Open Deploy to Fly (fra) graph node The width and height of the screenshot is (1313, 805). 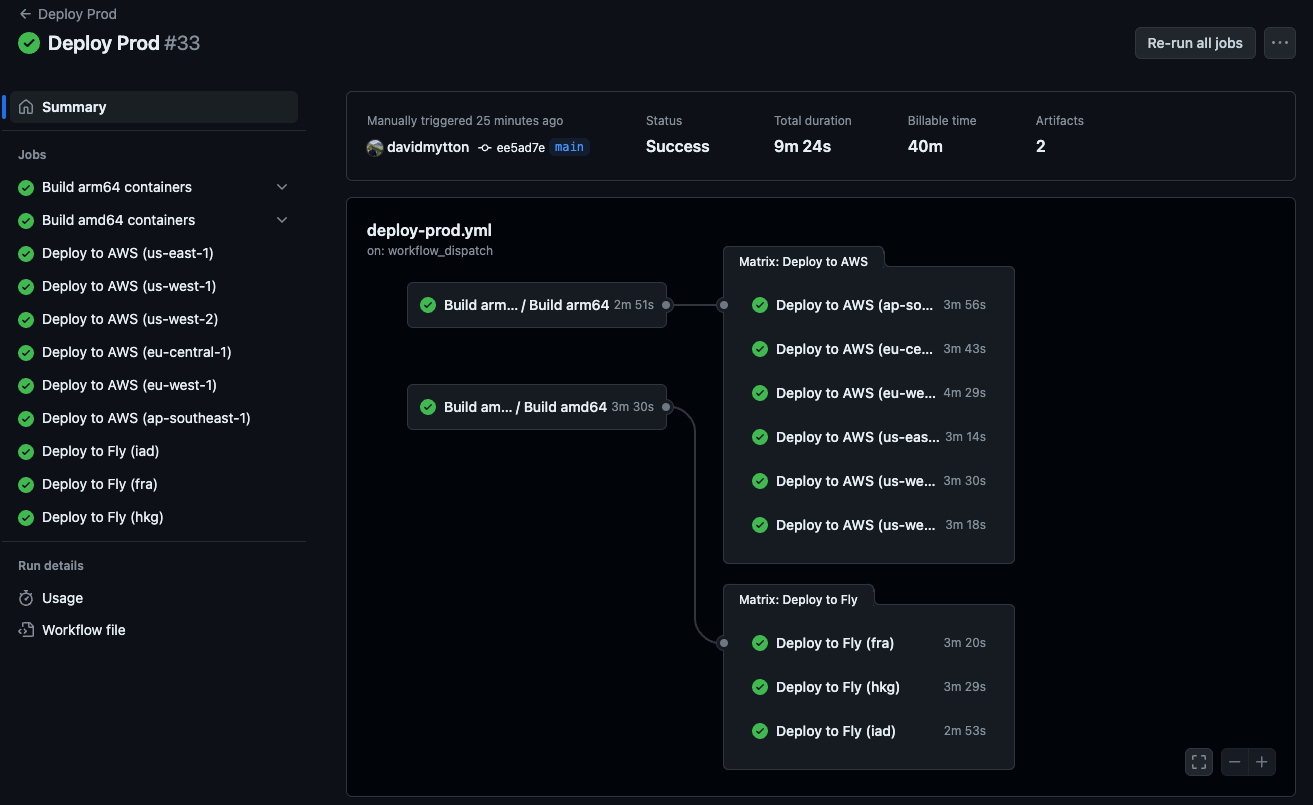coord(869,643)
